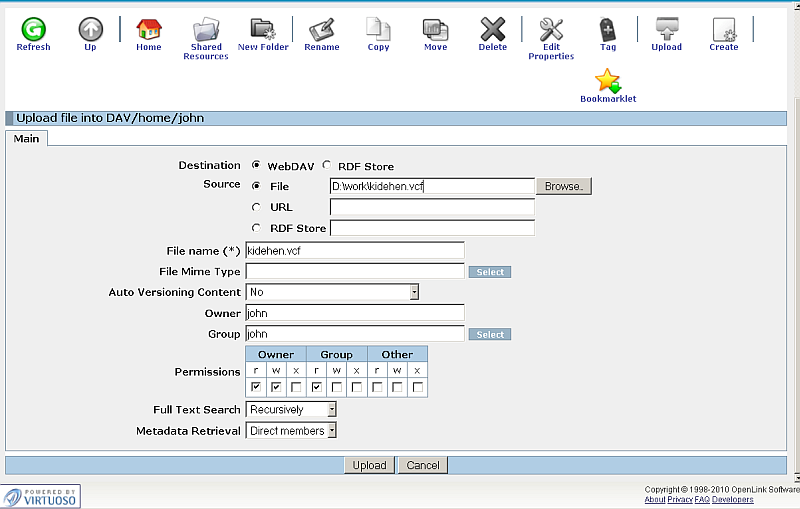Open Edit Properties tool
Screen dimensions: 800x509
pos(551,30)
